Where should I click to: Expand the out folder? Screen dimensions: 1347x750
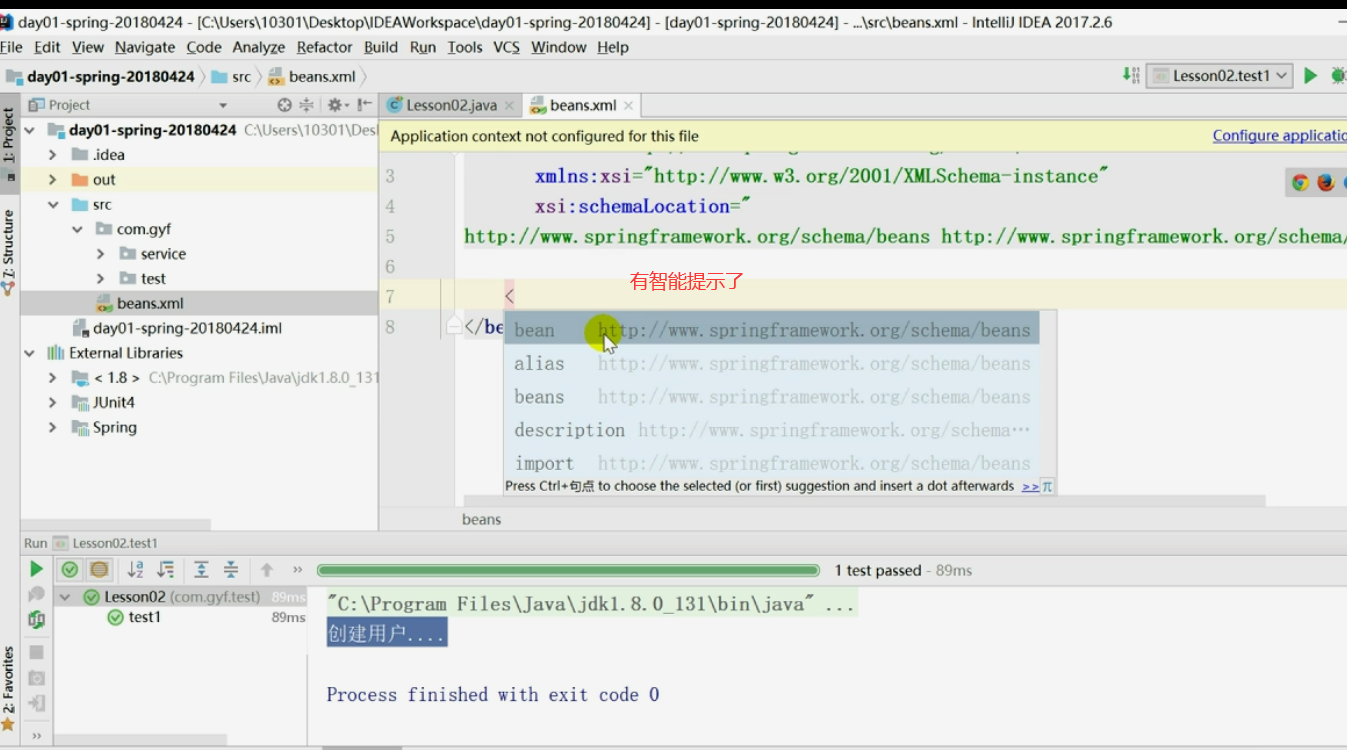[x=52, y=180]
